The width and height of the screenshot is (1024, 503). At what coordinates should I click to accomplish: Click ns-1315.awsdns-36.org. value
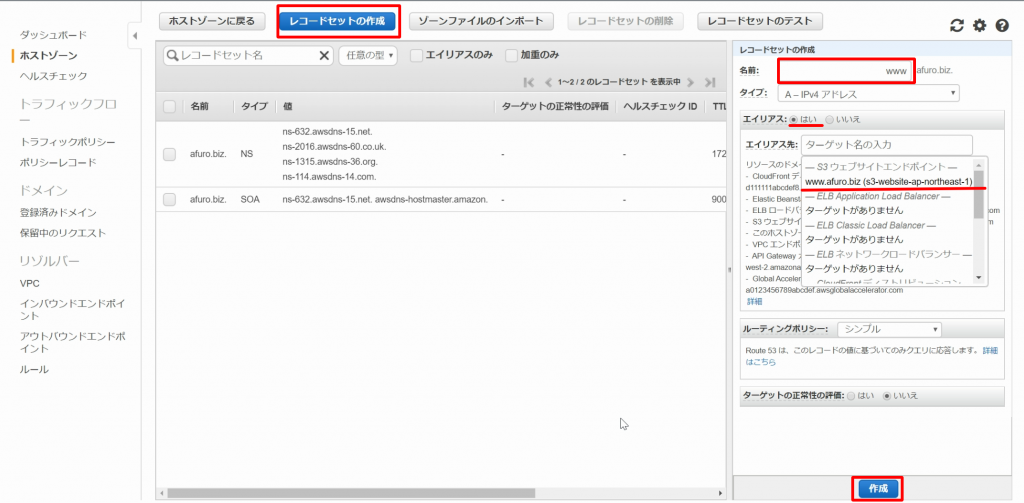click(x=330, y=161)
